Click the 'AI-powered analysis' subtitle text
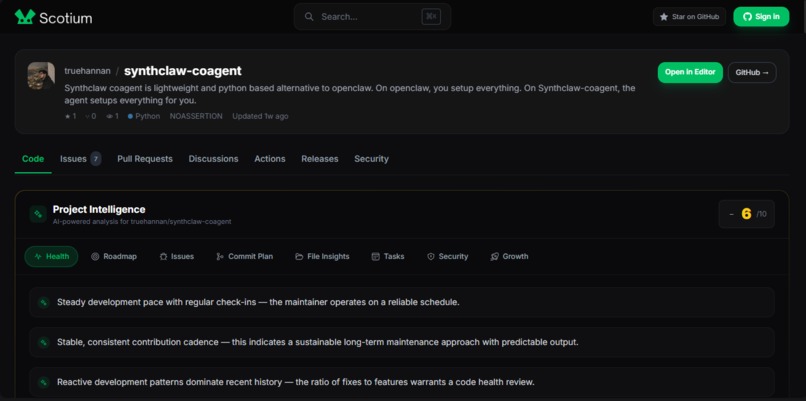The image size is (806, 401). point(142,222)
